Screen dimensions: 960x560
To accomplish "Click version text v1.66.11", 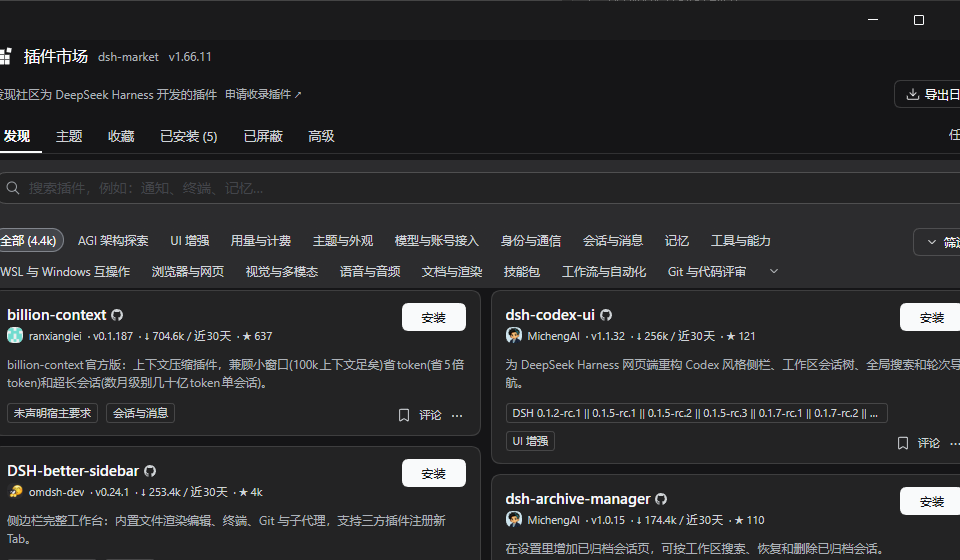I will [190, 57].
